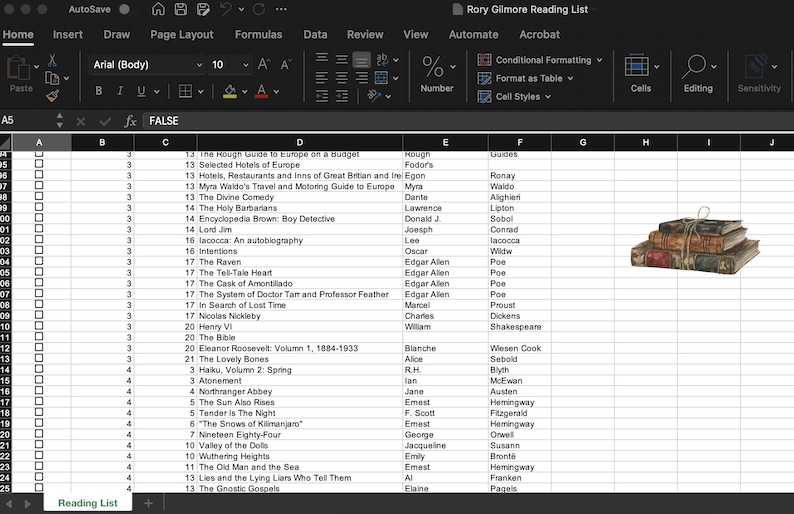This screenshot has height=514, width=794.
Task: Switch to the Draw tab
Action: (116, 34)
